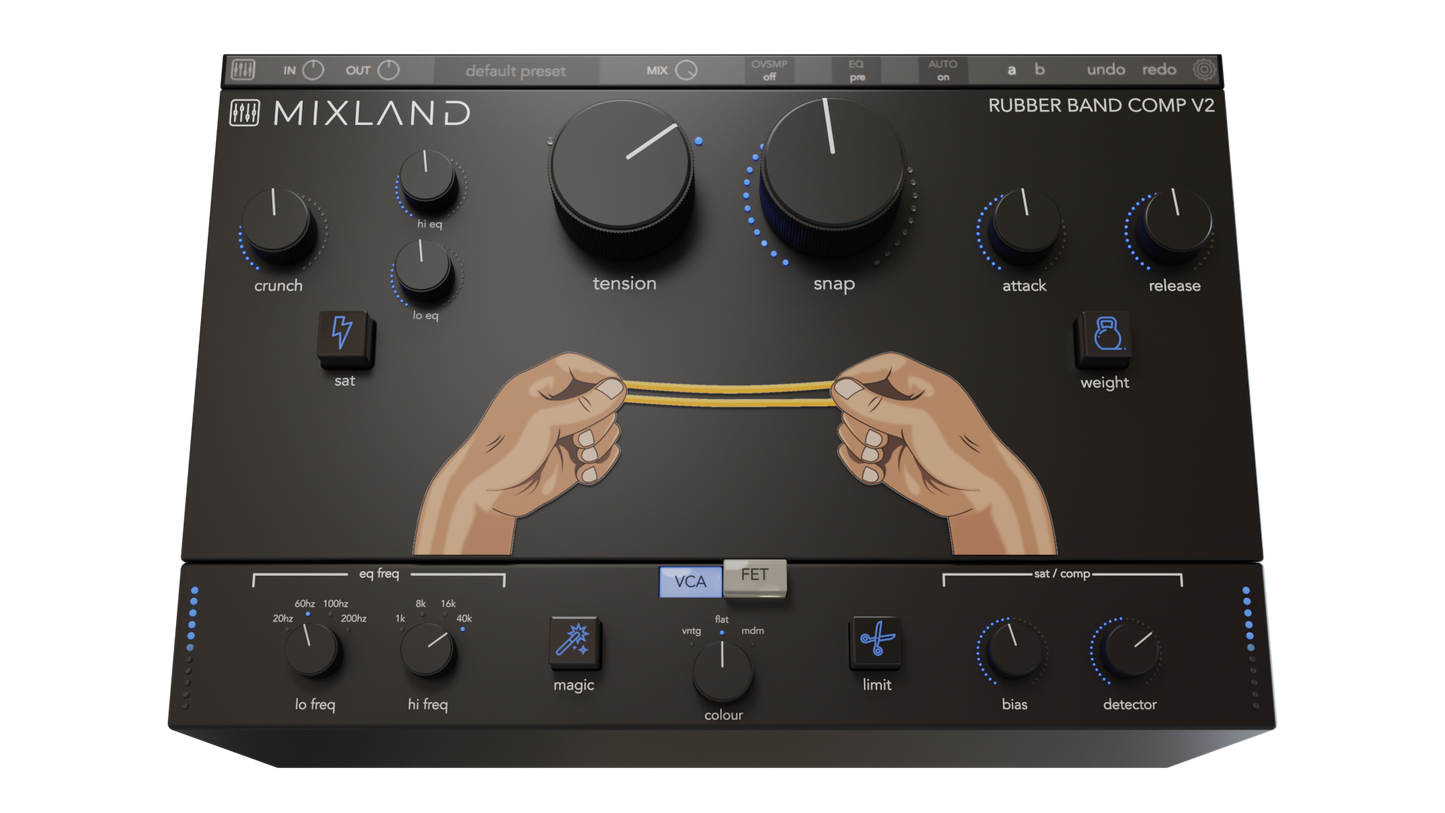Open the default preset selector
Image resolution: width=1445 pixels, height=813 pixels.
pos(515,71)
